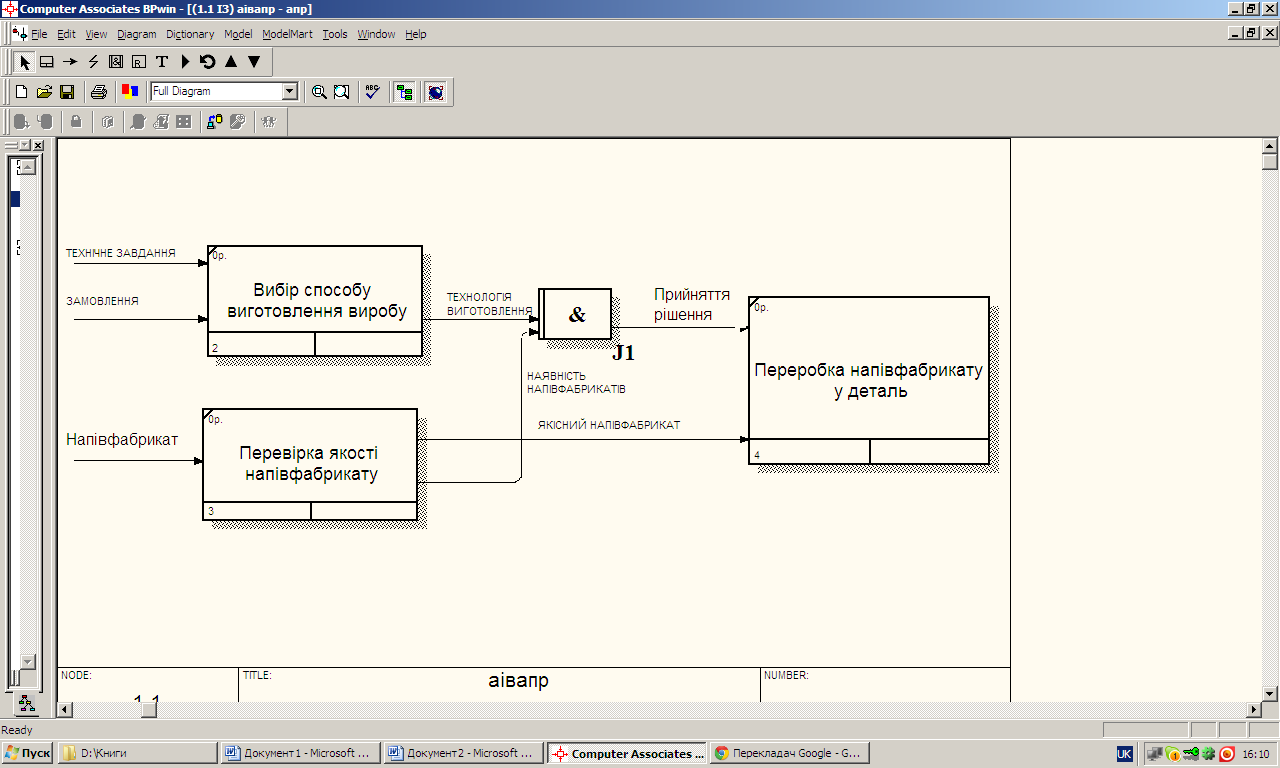
Task: Open the Diagram menu
Action: pos(137,34)
